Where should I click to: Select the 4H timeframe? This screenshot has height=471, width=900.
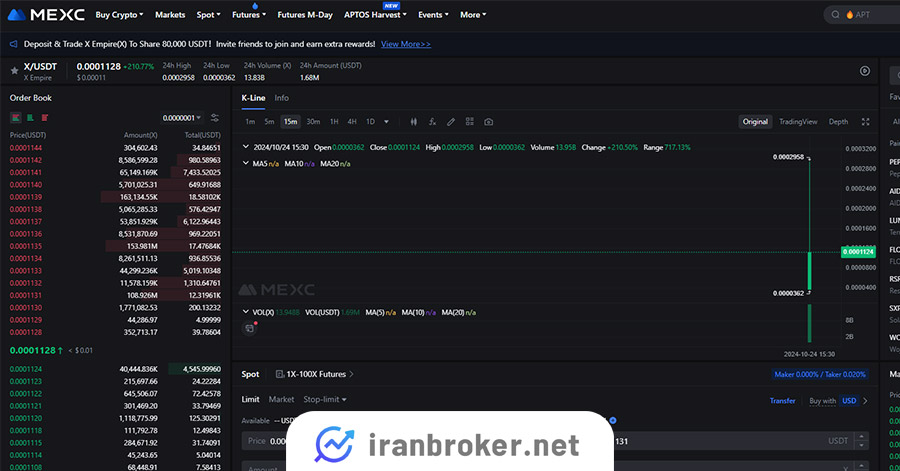[352, 122]
